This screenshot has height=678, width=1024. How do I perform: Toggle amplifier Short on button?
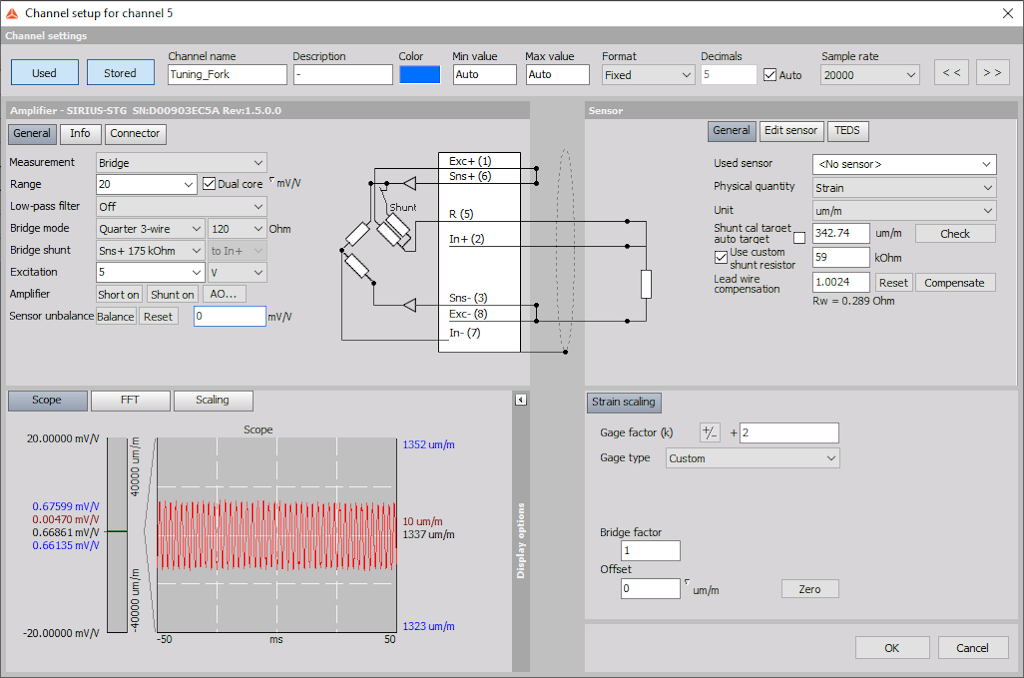118,295
